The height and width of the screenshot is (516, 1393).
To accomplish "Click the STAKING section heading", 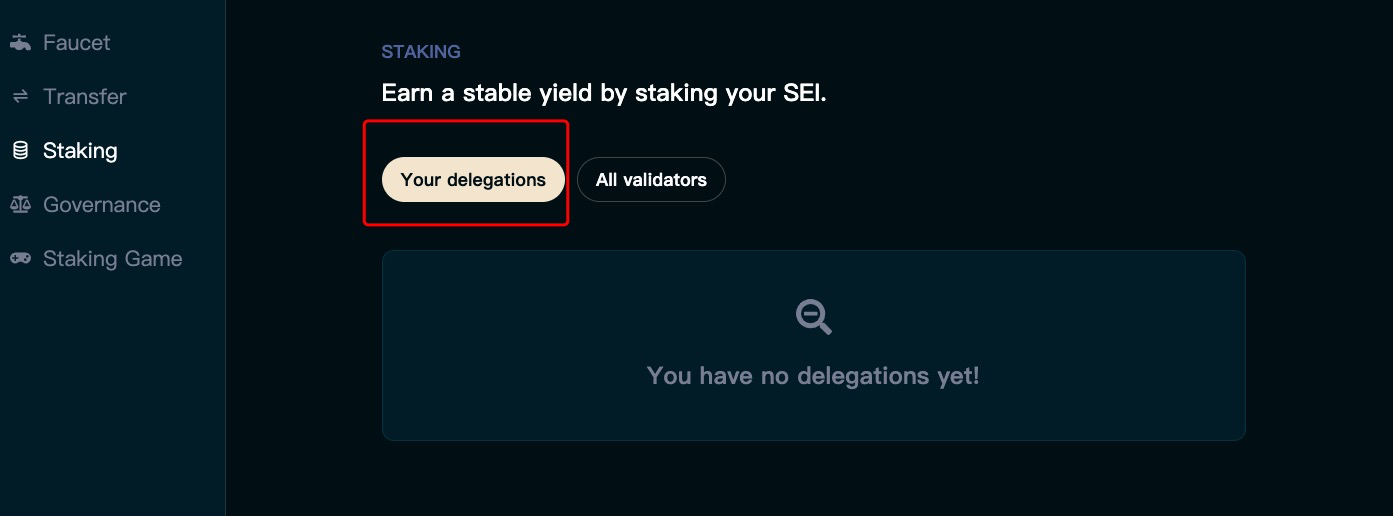I will 421,52.
